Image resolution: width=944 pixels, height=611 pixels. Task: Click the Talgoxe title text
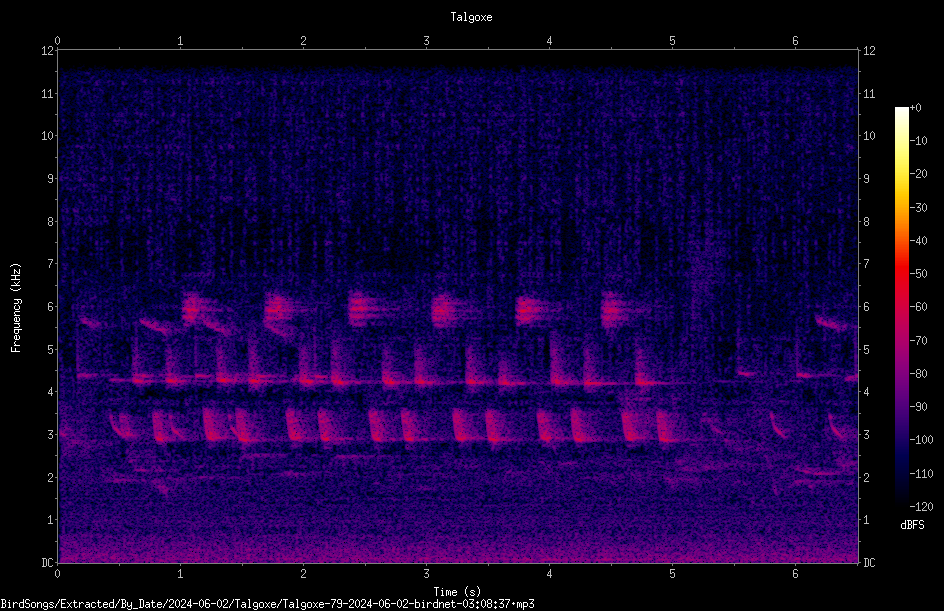(x=471, y=17)
